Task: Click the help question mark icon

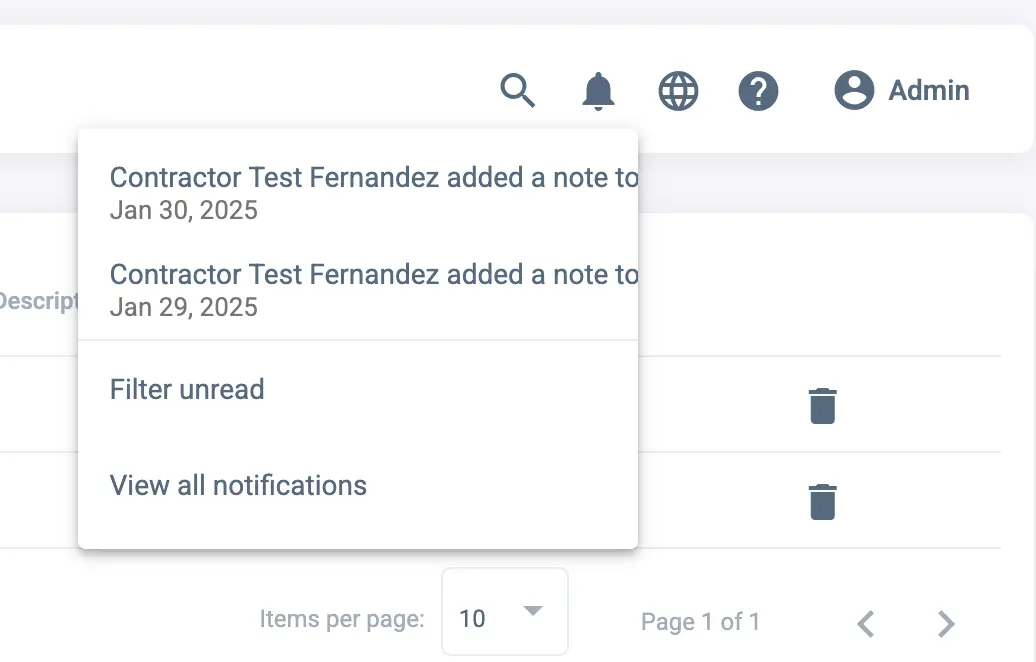Action: pos(758,91)
